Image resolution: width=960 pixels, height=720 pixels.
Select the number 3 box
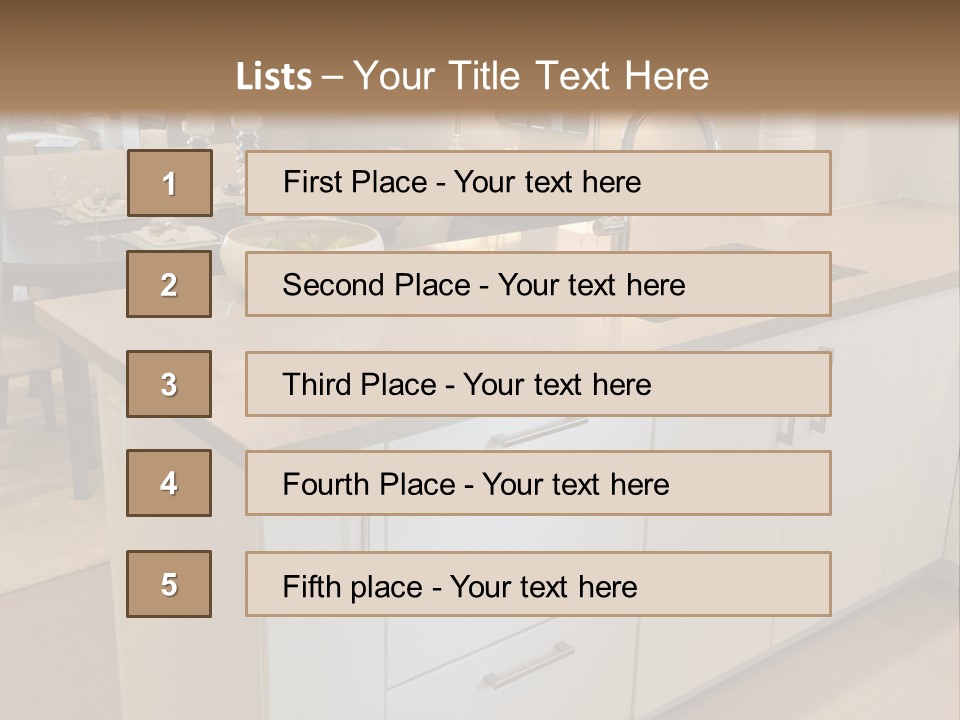pos(169,384)
